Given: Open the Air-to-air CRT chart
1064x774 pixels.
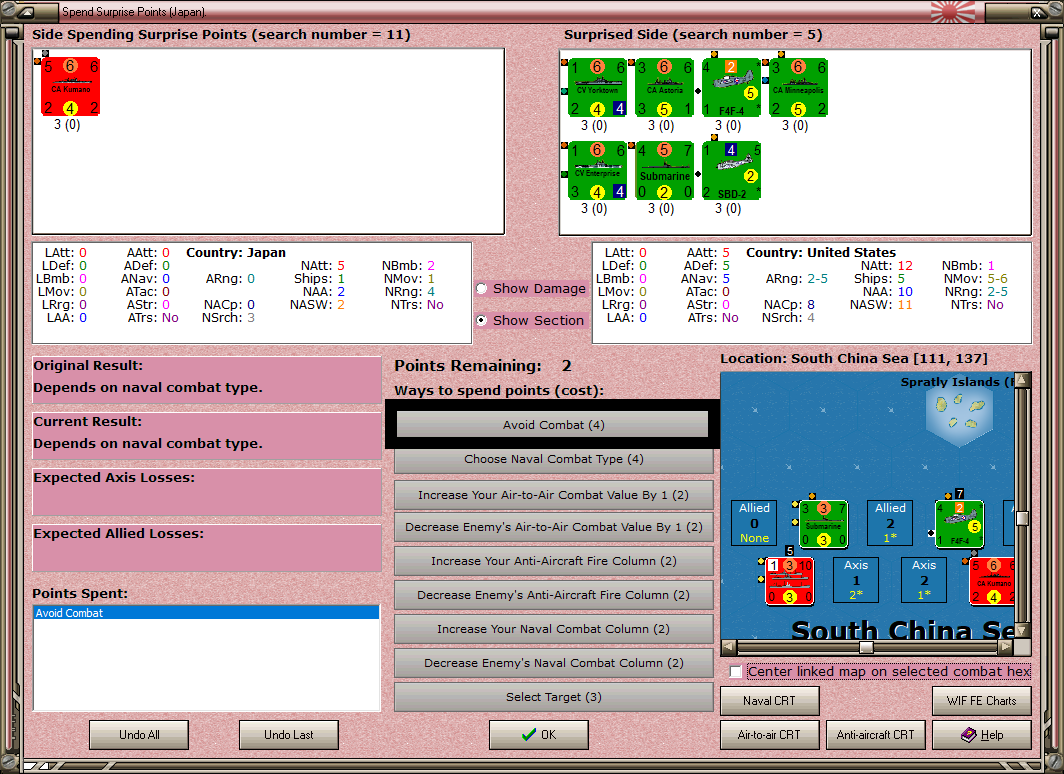Looking at the screenshot, I should click(770, 735).
